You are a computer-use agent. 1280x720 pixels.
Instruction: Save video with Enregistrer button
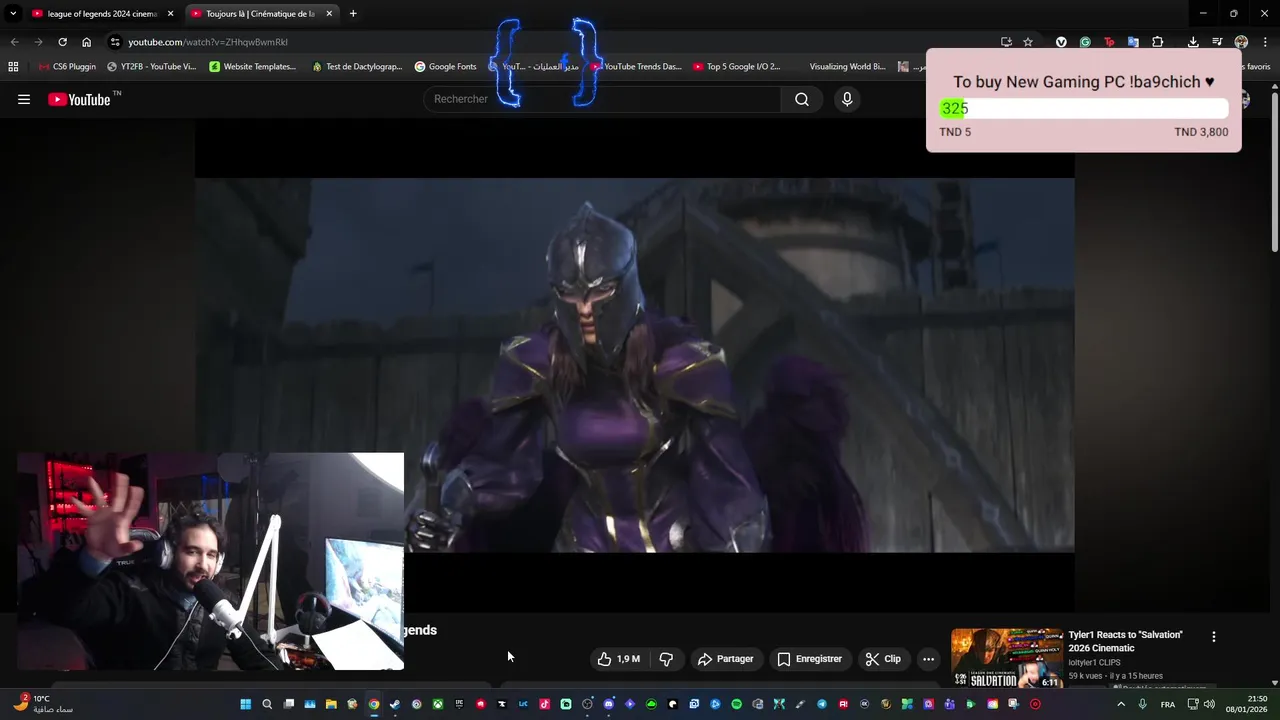coord(810,659)
